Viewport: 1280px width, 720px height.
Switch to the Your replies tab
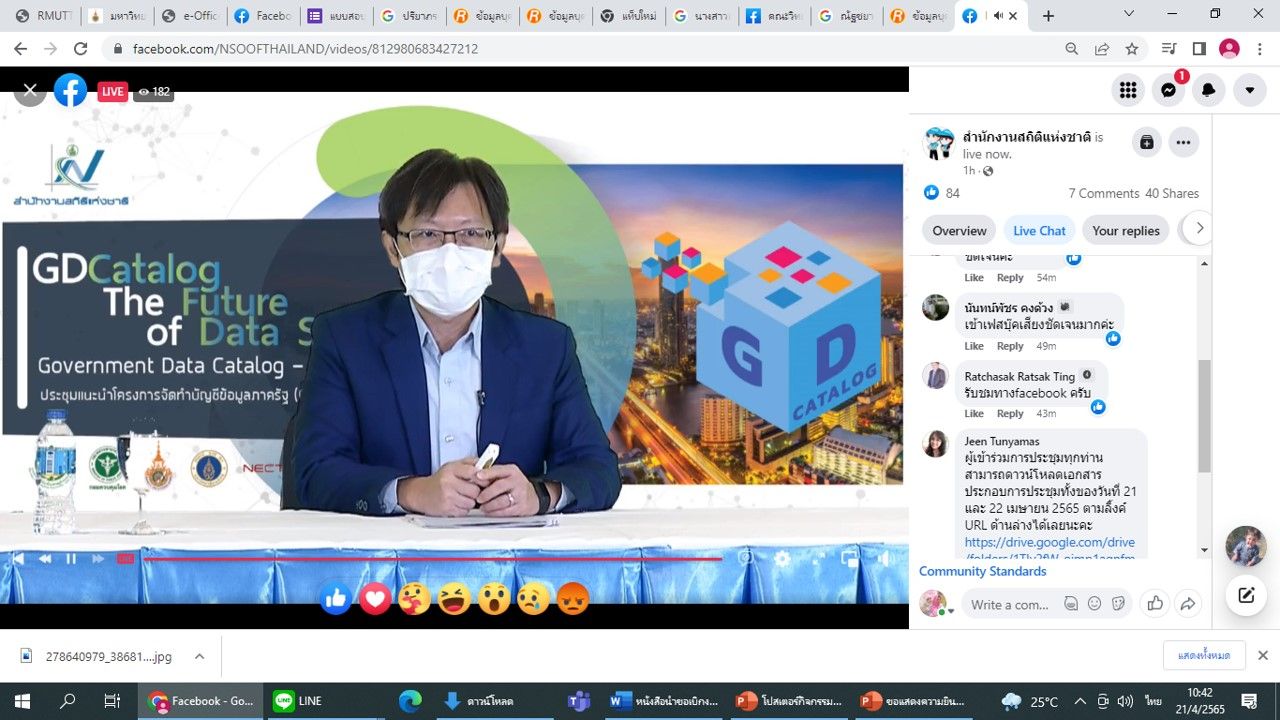[1126, 230]
